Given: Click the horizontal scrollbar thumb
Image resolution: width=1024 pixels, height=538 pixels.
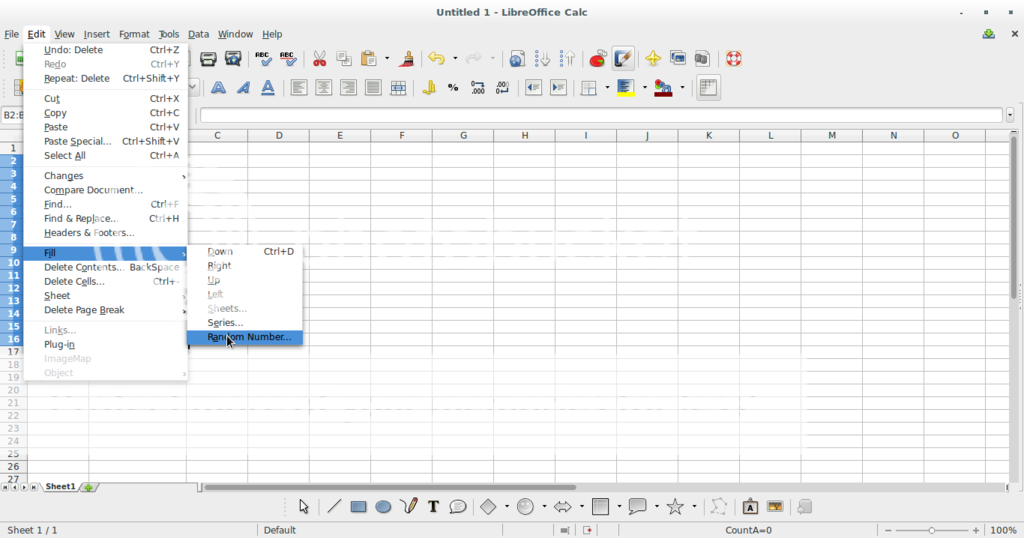Looking at the screenshot, I should pyautogui.click(x=390, y=487).
